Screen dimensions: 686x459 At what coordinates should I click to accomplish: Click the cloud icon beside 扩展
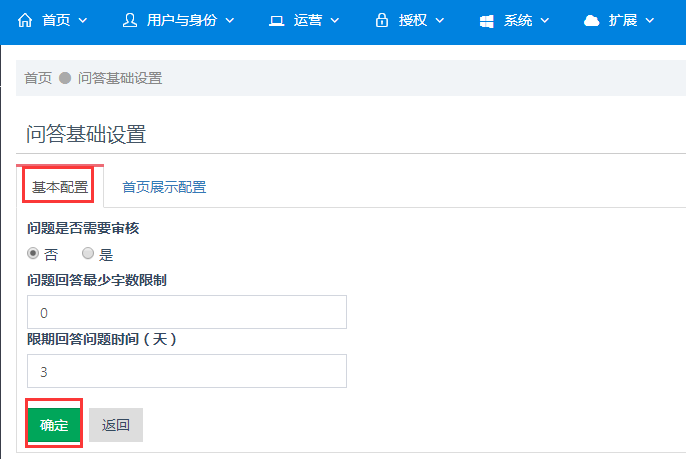pos(592,21)
